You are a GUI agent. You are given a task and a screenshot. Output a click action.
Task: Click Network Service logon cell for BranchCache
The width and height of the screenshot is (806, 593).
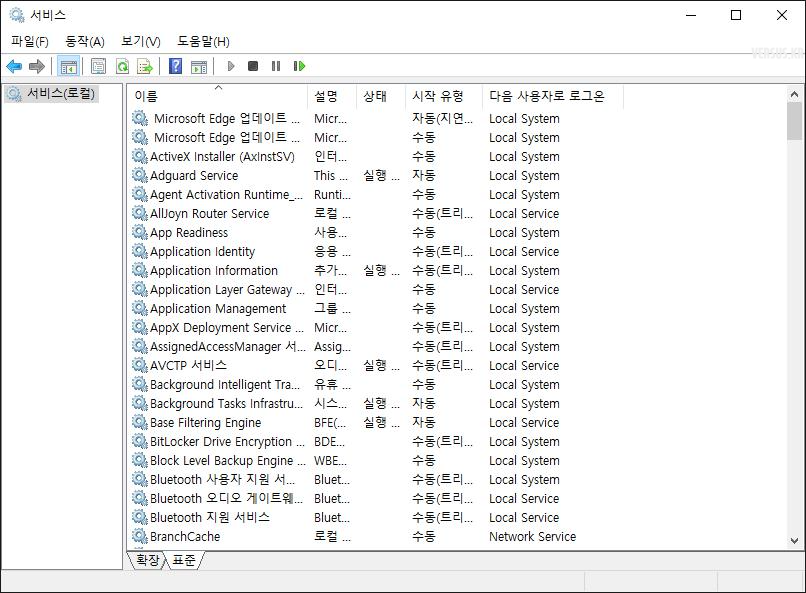pyautogui.click(x=532, y=536)
